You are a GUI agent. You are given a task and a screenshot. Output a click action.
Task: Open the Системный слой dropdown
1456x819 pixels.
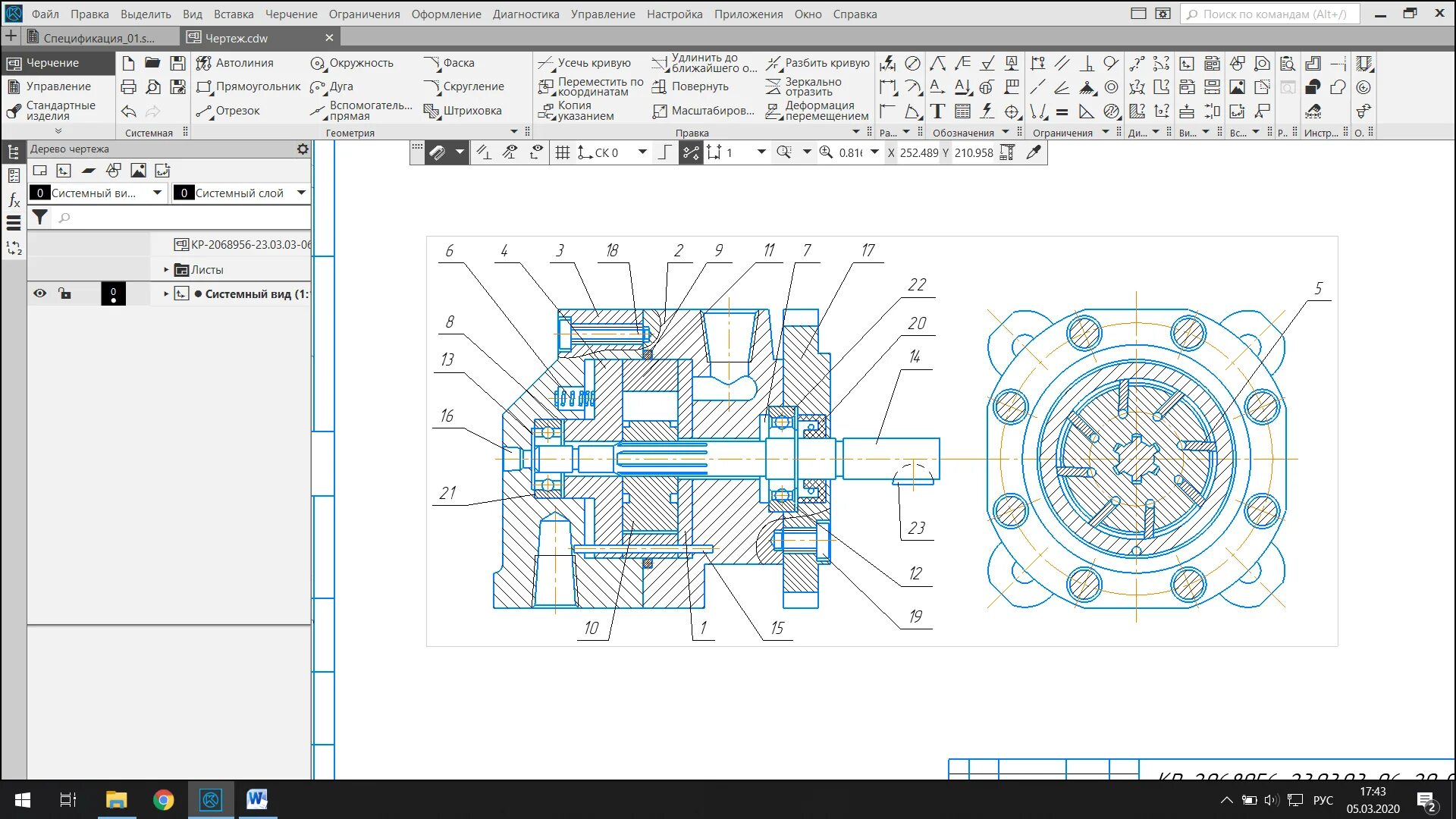[301, 193]
